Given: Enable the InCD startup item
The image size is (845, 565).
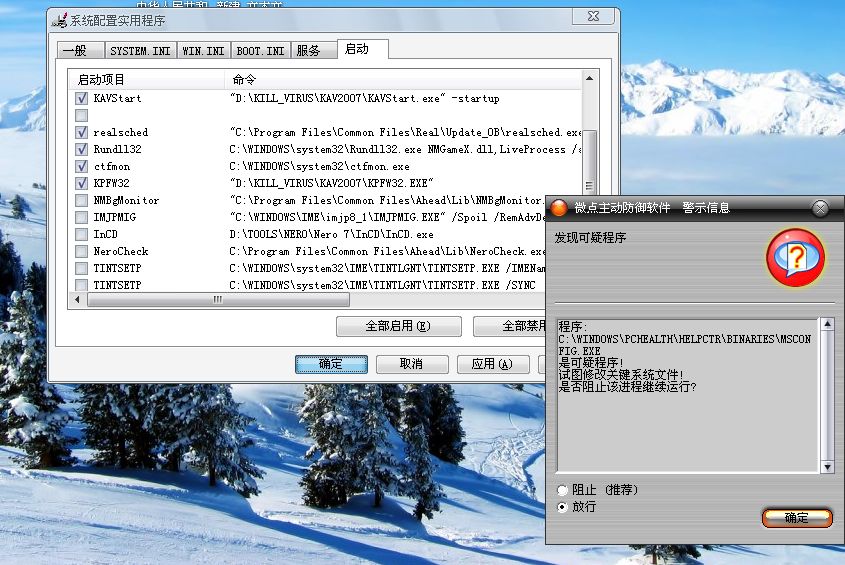Looking at the screenshot, I should coord(81,234).
